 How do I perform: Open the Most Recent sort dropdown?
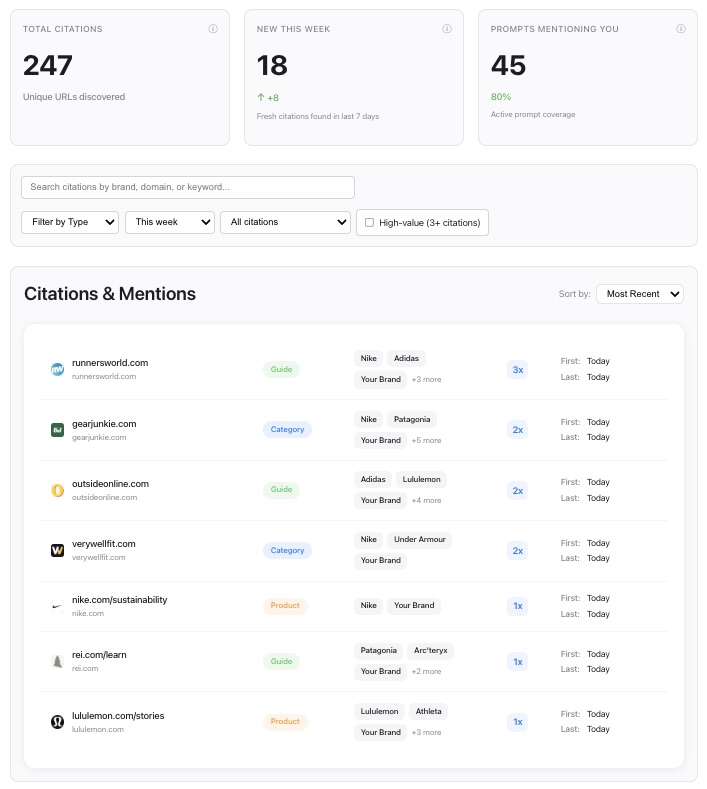coord(640,294)
